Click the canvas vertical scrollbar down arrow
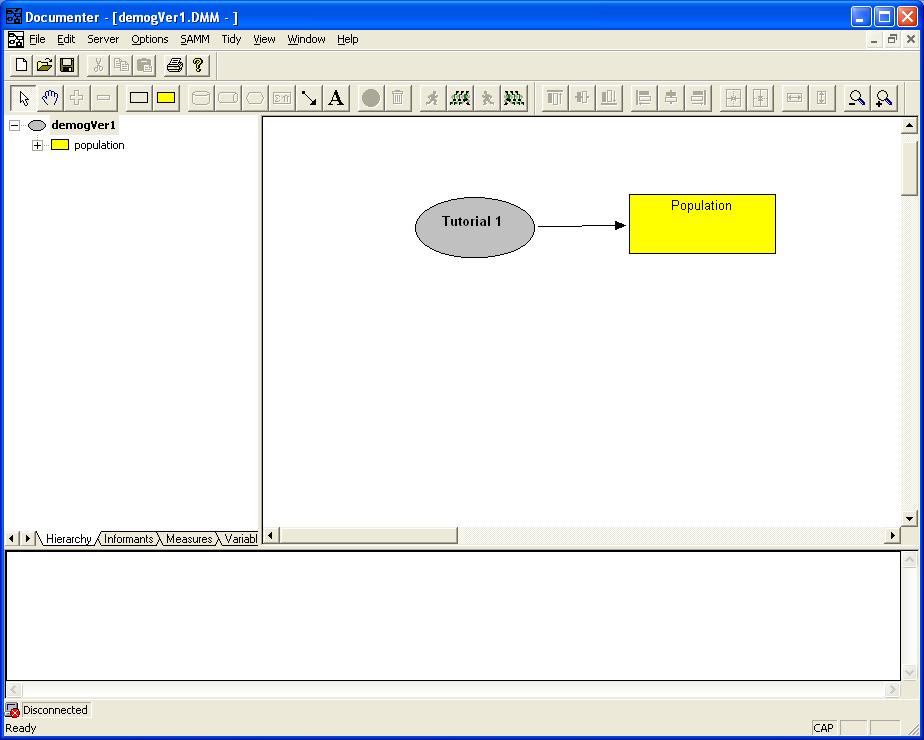Image resolution: width=924 pixels, height=740 pixels. click(909, 518)
